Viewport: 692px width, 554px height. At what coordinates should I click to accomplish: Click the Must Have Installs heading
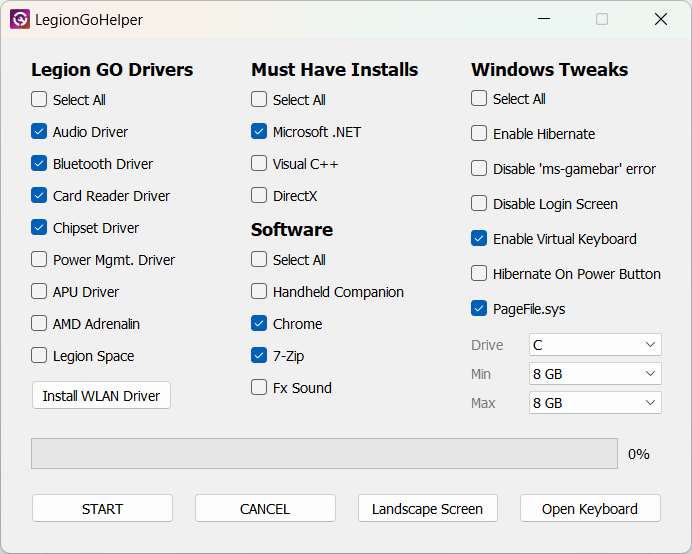[x=335, y=70]
